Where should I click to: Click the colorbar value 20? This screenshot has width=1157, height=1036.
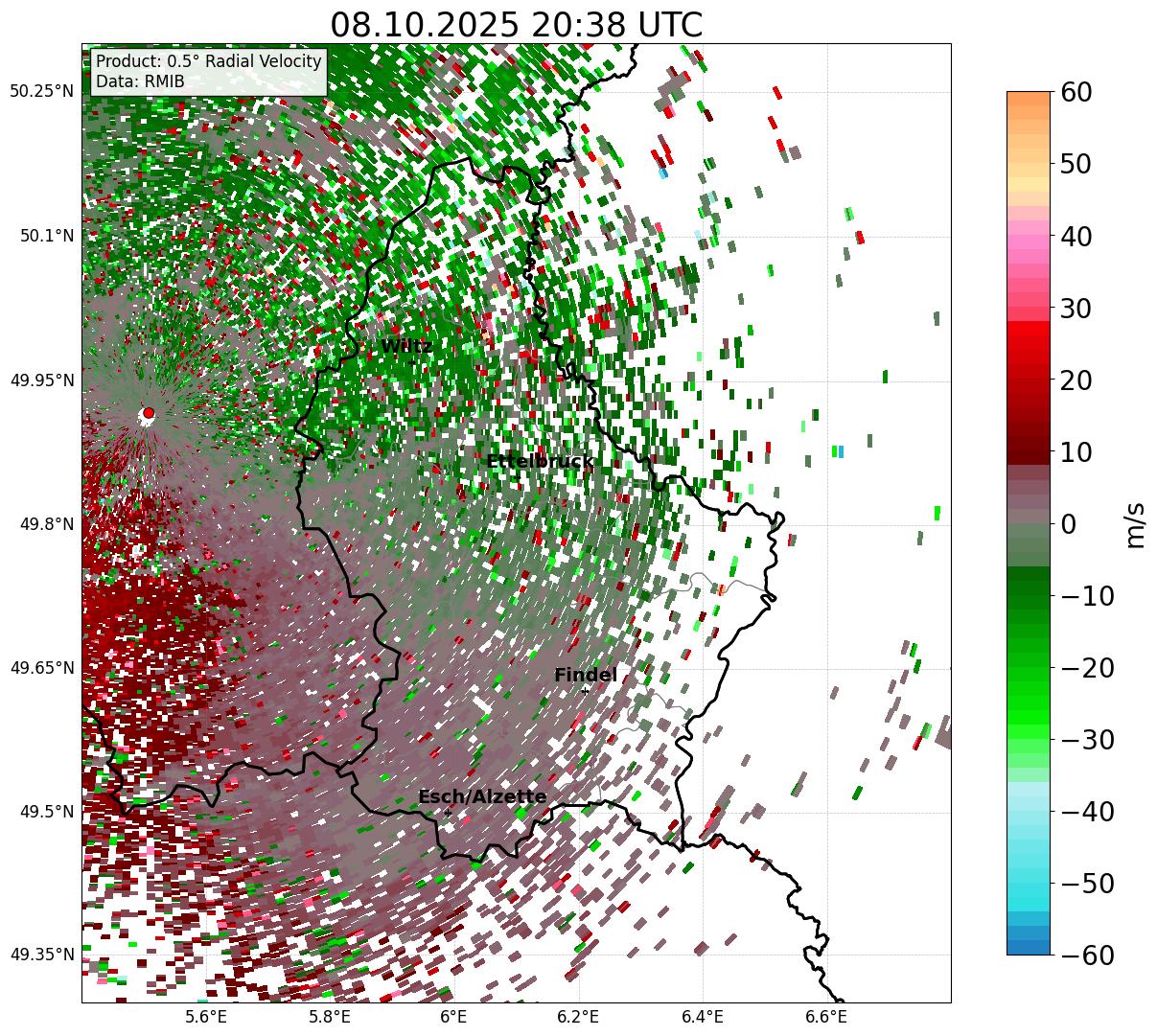(x=1075, y=380)
